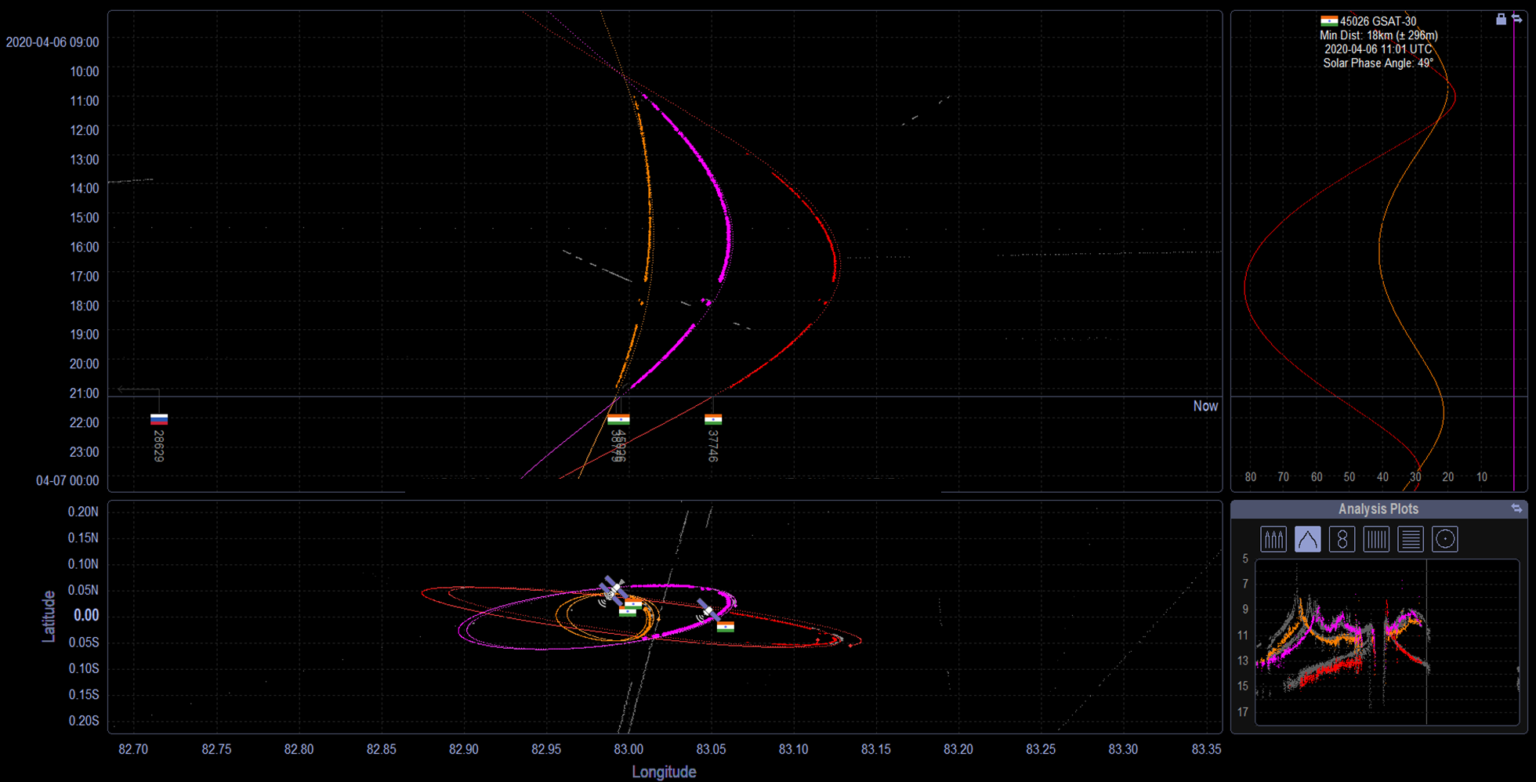
Task: Toggle the lock on the conjunction panel
Action: click(1501, 19)
